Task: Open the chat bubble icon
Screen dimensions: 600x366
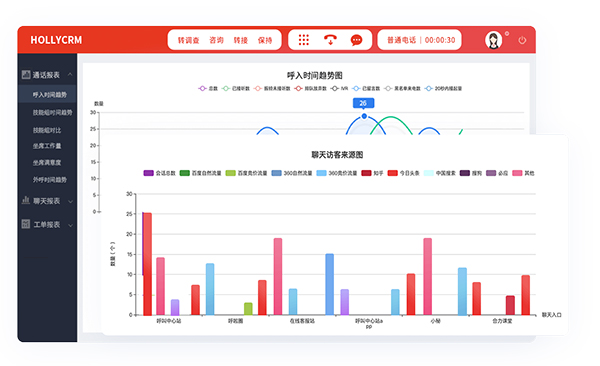Action: click(x=356, y=40)
